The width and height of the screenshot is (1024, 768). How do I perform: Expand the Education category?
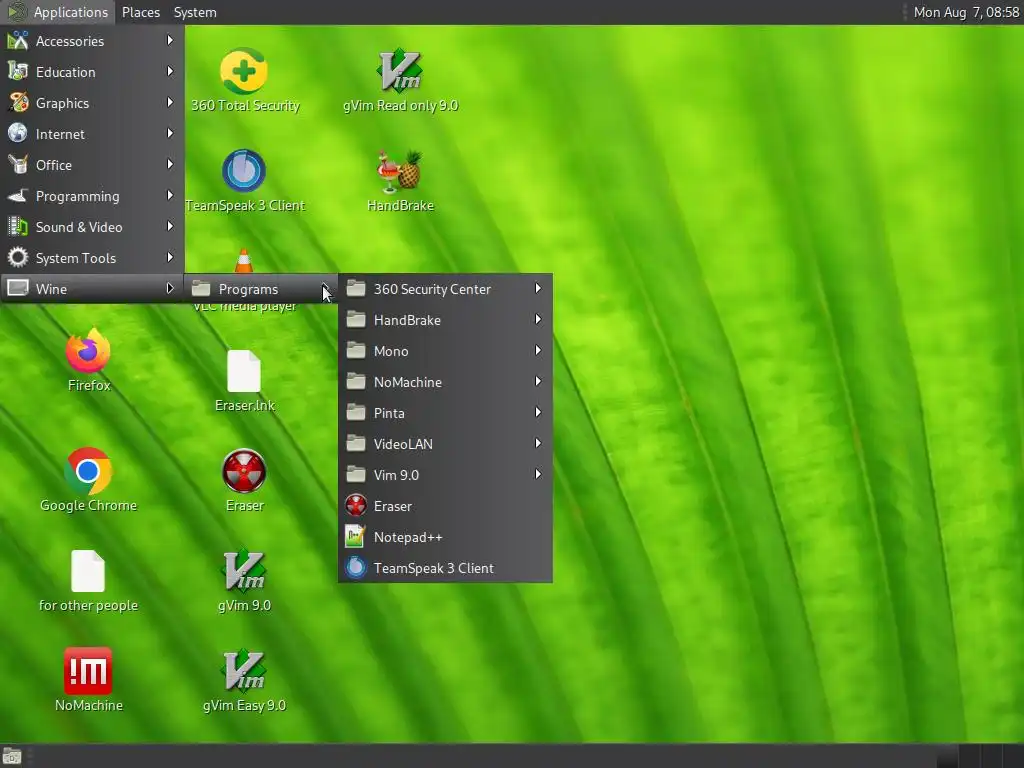tap(92, 72)
